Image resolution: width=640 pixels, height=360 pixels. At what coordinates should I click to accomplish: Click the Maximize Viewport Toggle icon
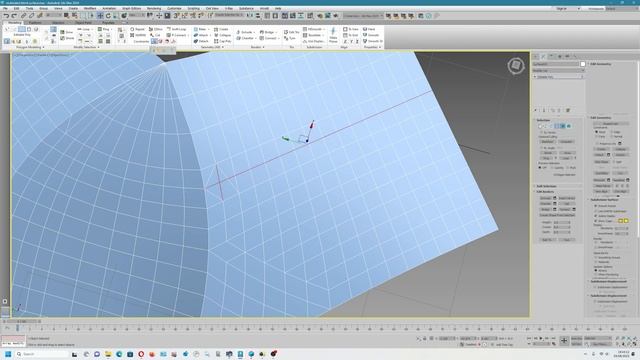[x=635, y=344]
